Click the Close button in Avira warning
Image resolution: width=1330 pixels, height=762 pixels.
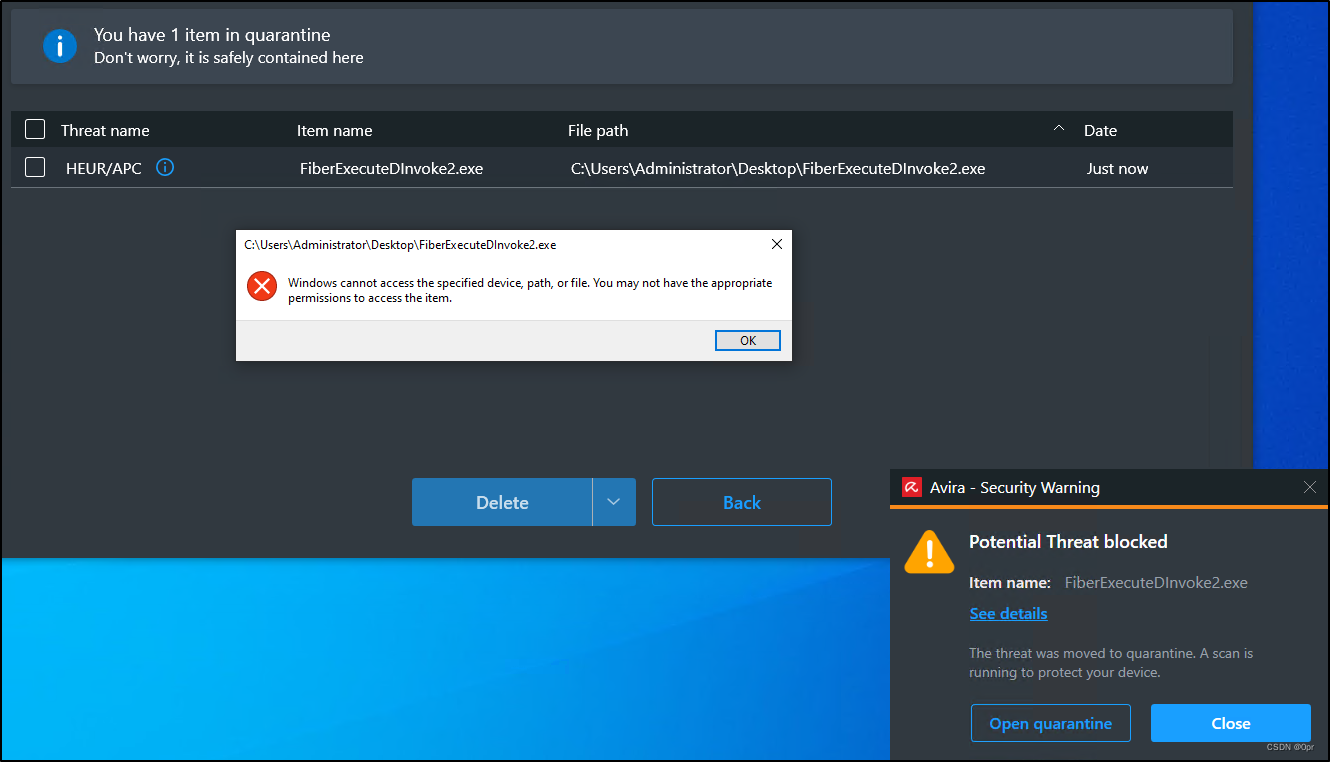click(1231, 723)
